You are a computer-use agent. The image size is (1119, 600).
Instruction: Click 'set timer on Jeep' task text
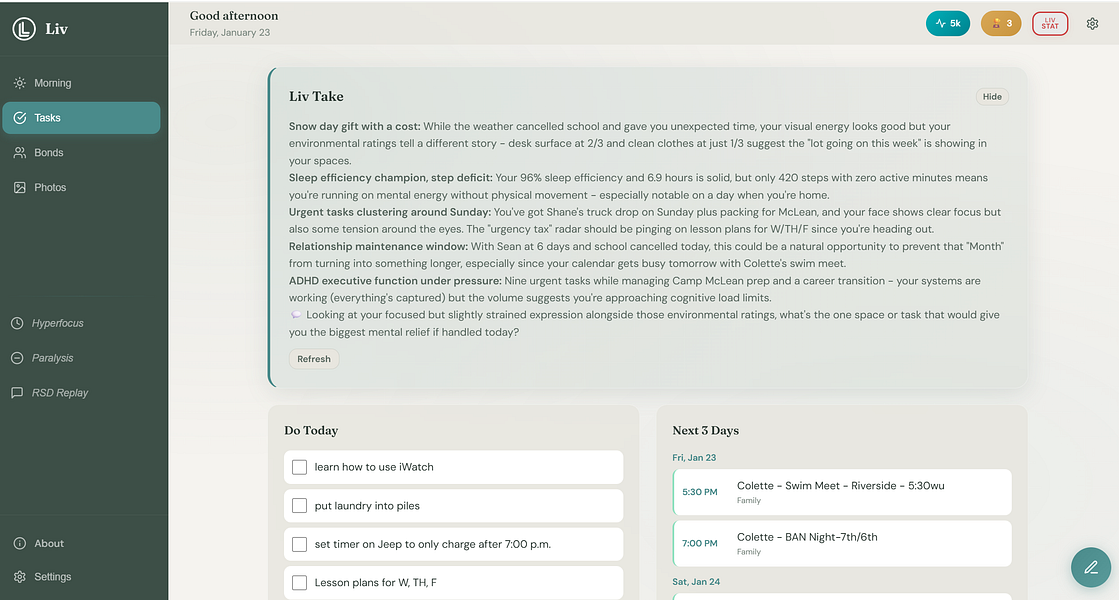coord(432,544)
